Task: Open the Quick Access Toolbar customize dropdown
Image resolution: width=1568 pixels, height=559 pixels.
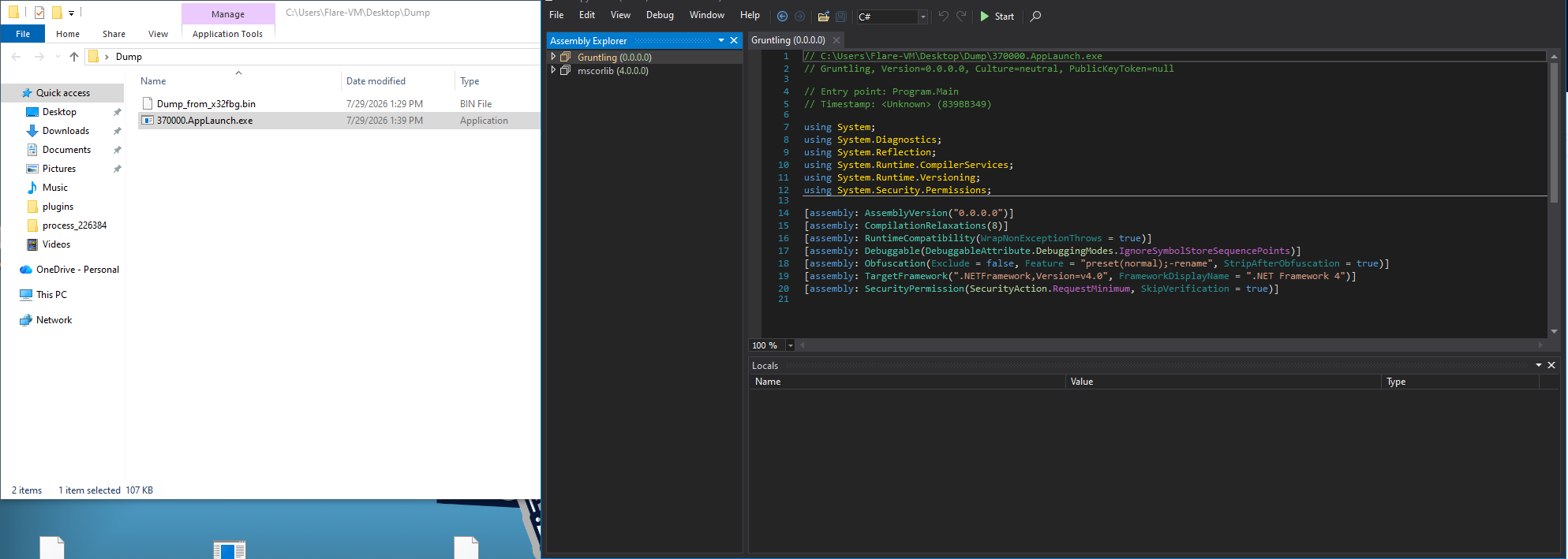Action: pyautogui.click(x=71, y=13)
